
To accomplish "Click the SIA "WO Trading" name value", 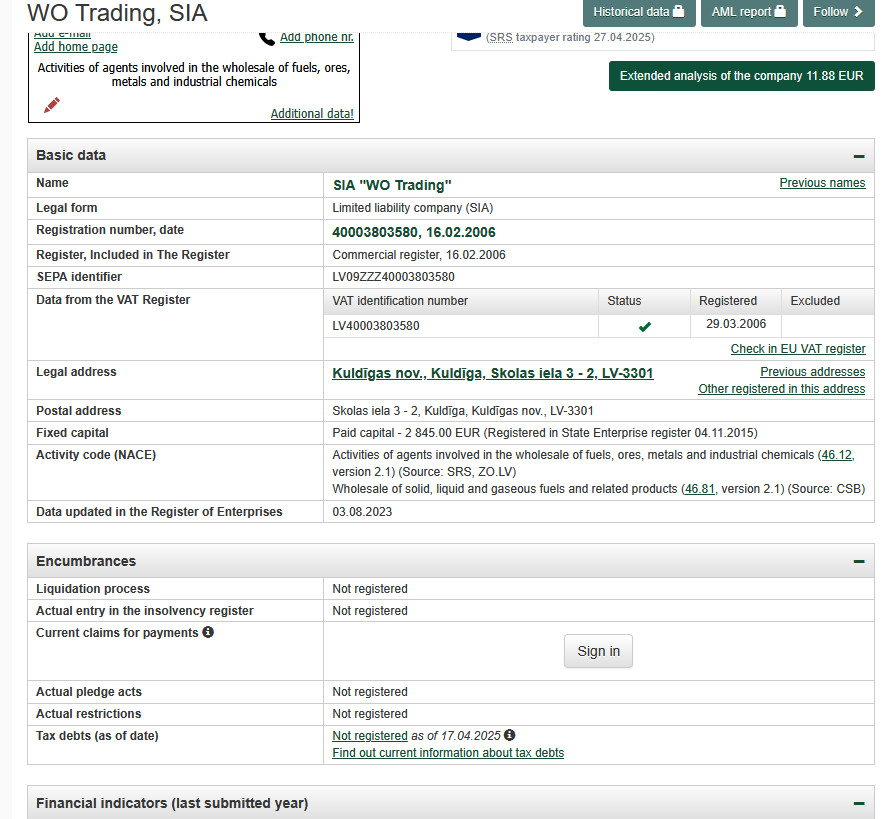I will pos(392,186).
